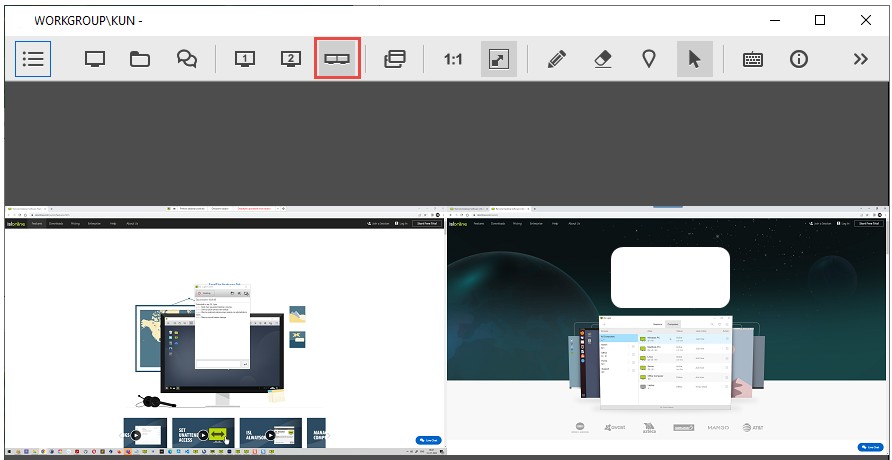Select the desktop sharing monitor icon

pos(94,59)
